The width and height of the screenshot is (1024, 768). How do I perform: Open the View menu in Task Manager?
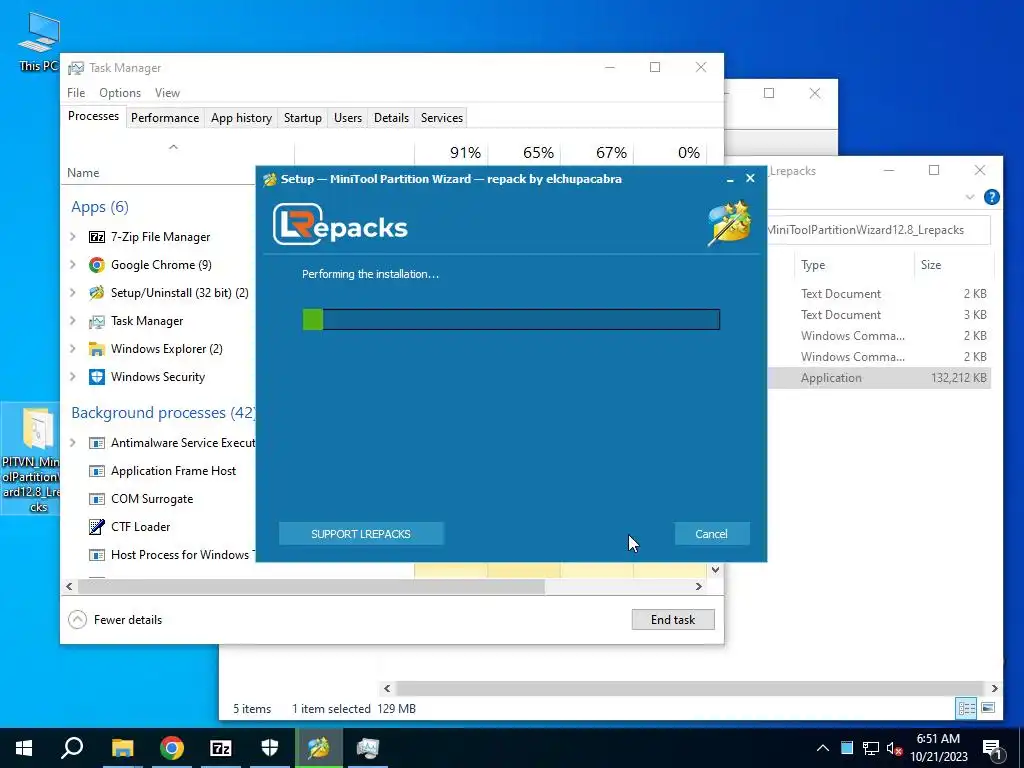[167, 93]
